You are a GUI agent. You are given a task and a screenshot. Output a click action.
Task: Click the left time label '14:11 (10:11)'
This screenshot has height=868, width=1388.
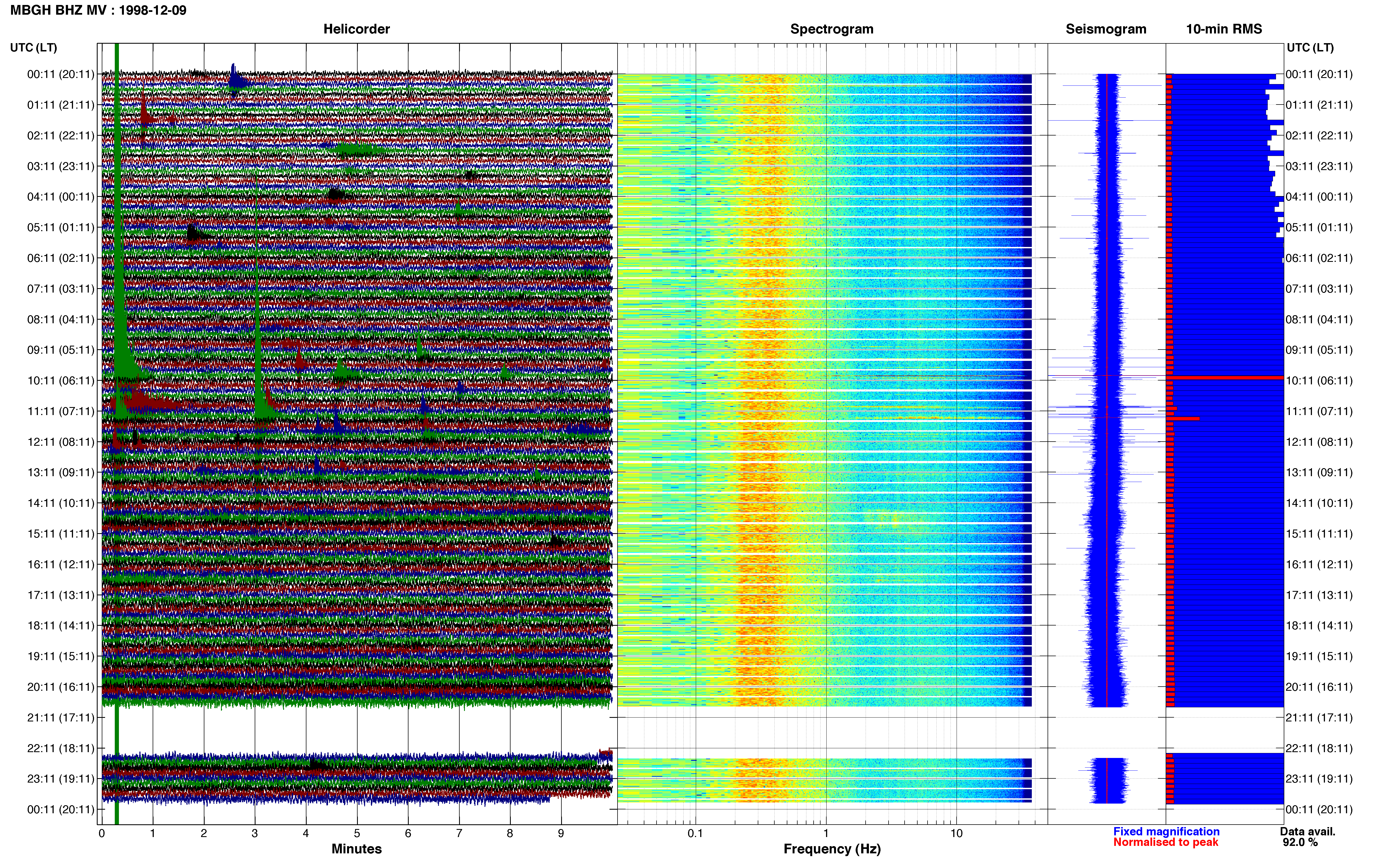tap(61, 504)
